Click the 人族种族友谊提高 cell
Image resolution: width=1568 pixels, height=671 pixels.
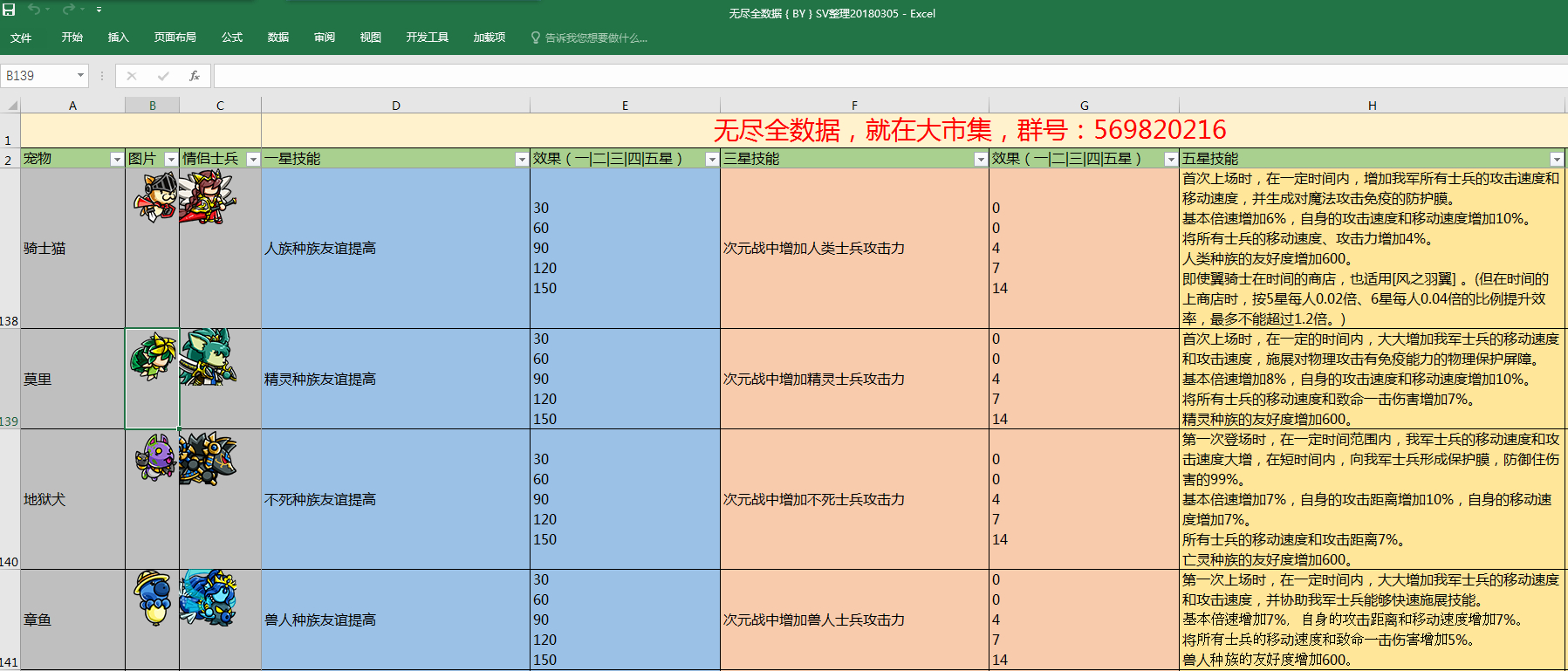(396, 249)
